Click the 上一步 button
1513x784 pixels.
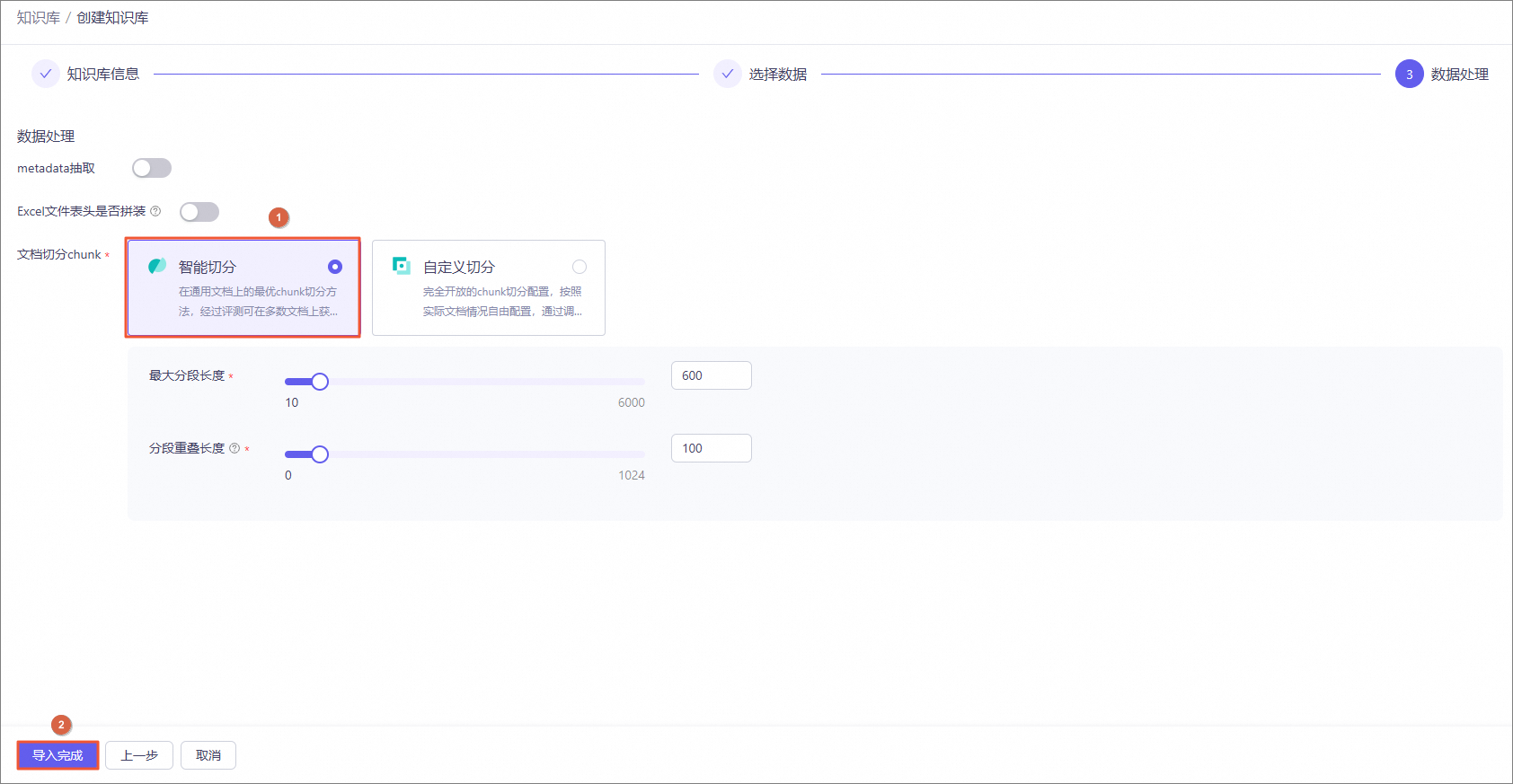pyautogui.click(x=139, y=755)
